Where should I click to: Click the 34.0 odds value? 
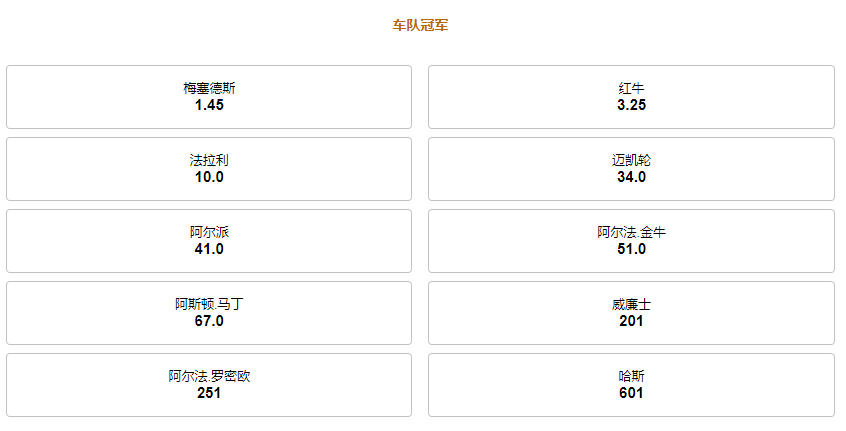point(631,177)
